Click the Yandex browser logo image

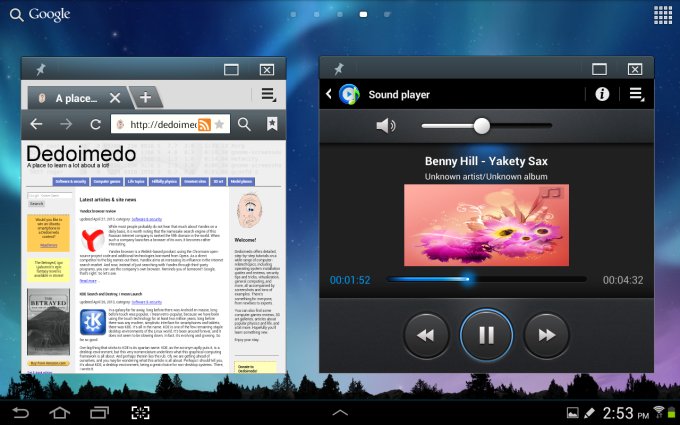tap(93, 240)
